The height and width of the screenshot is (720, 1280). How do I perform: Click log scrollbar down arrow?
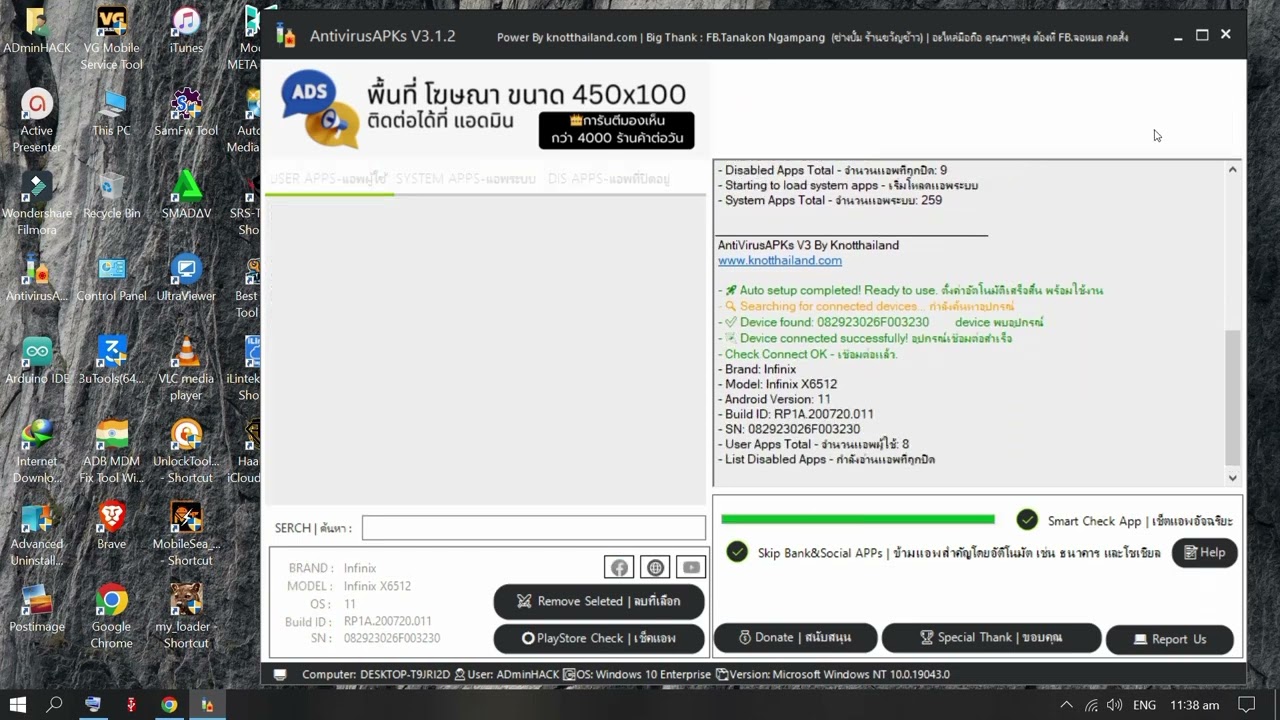click(1232, 478)
